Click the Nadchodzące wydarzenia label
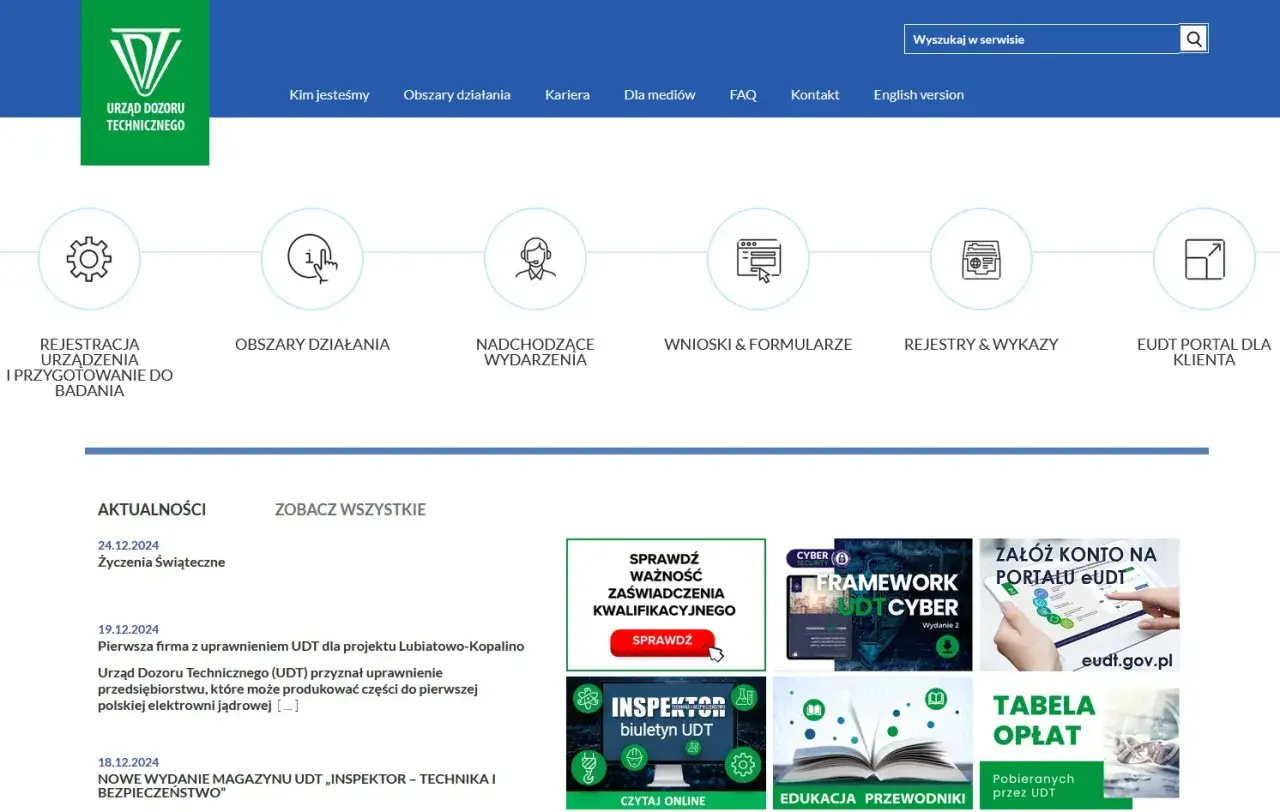The height and width of the screenshot is (812, 1280). pyautogui.click(x=535, y=352)
